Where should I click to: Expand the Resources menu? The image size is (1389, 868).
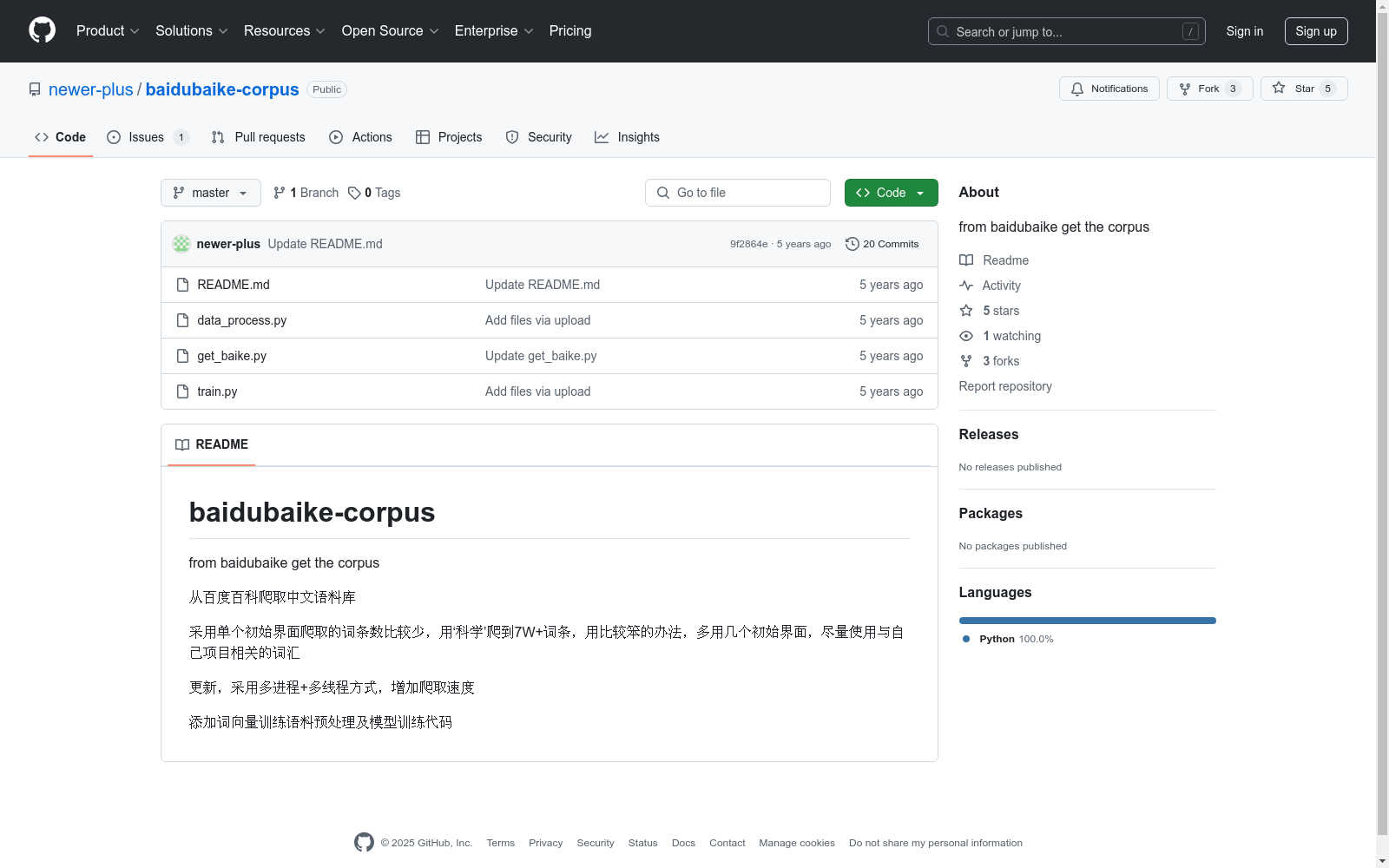click(x=285, y=30)
